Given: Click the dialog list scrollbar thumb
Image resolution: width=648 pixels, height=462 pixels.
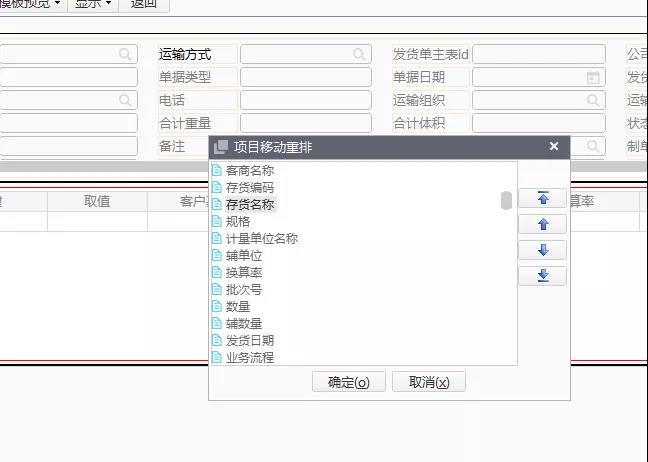Looking at the screenshot, I should pos(507,200).
